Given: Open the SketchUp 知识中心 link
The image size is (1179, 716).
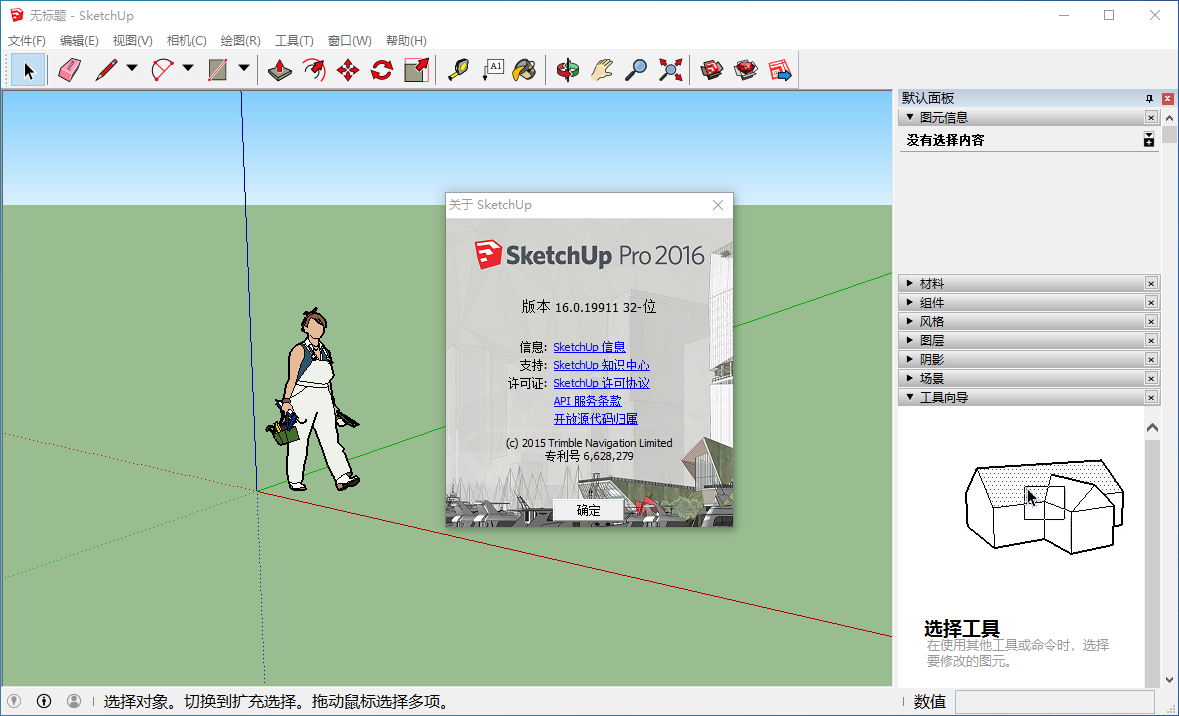Looking at the screenshot, I should [602, 365].
